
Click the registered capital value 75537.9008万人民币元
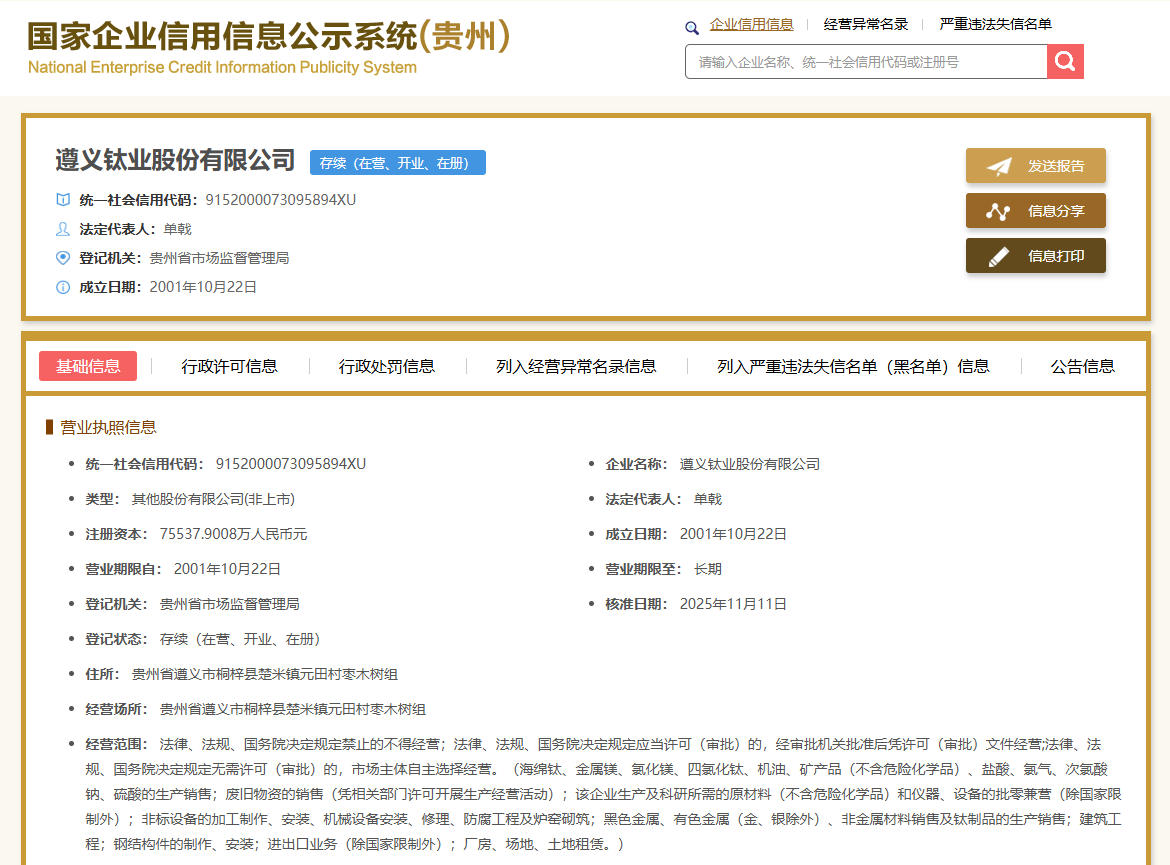point(234,534)
